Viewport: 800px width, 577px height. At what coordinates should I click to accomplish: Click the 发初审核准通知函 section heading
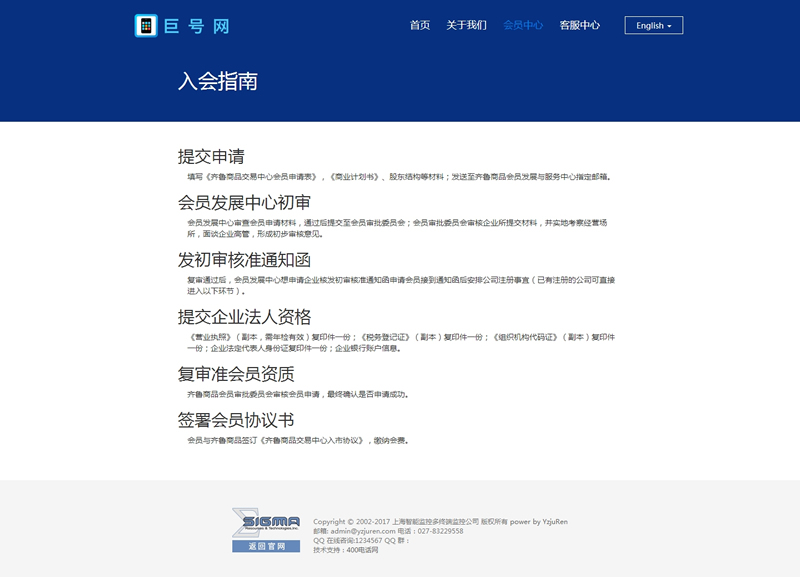(x=244, y=259)
